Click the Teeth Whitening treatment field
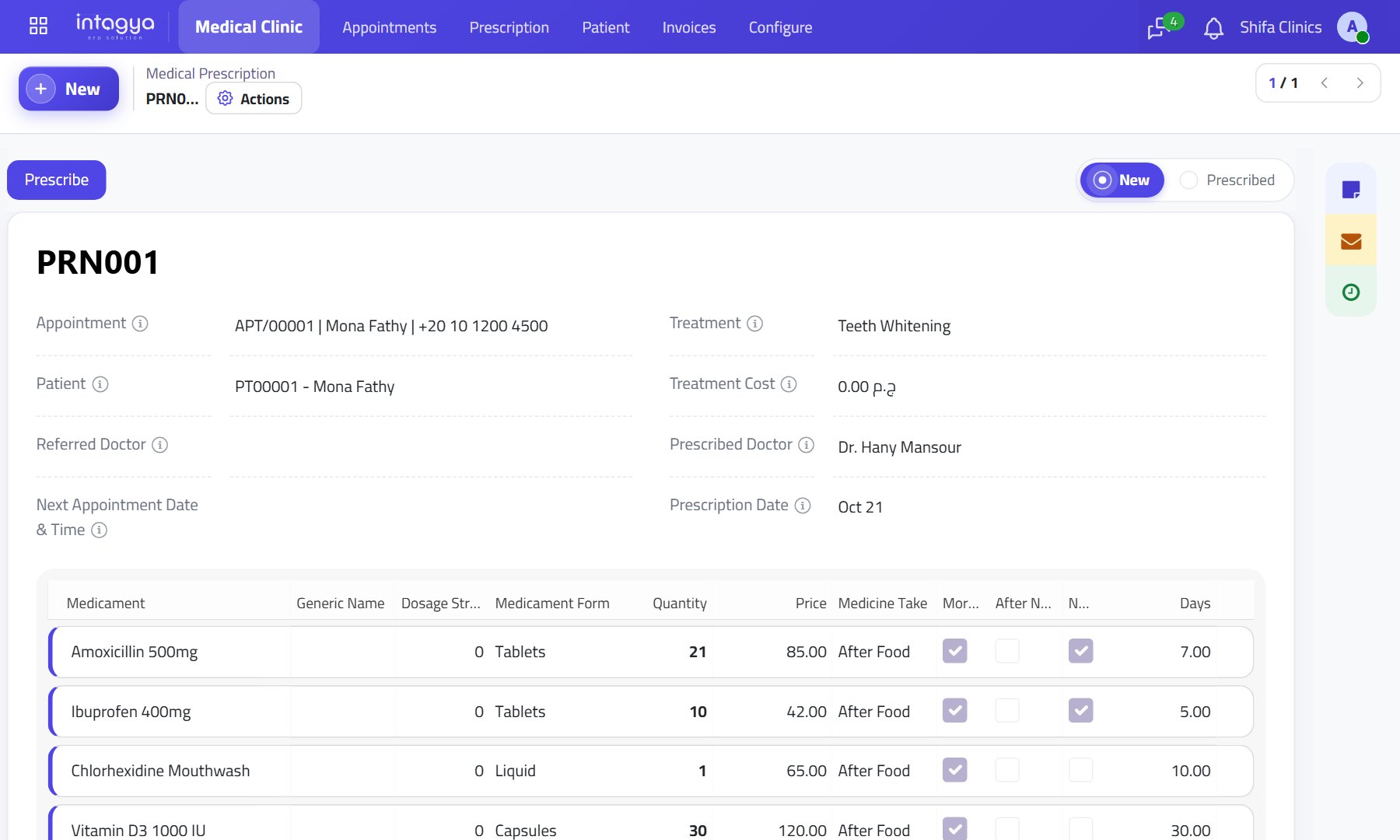The height and width of the screenshot is (840, 1400). coord(894,326)
